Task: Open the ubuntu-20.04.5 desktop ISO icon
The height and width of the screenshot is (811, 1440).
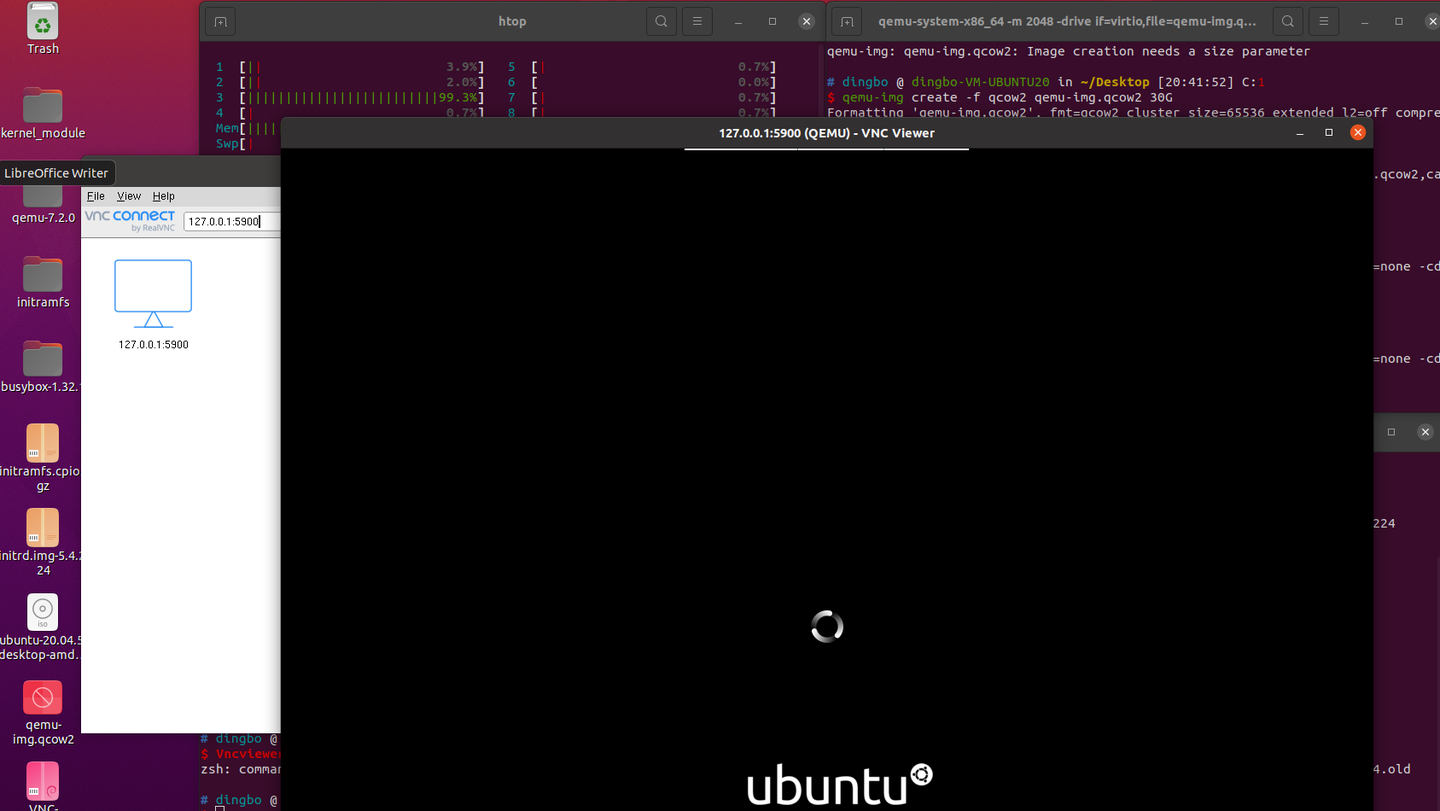Action: tap(42, 612)
